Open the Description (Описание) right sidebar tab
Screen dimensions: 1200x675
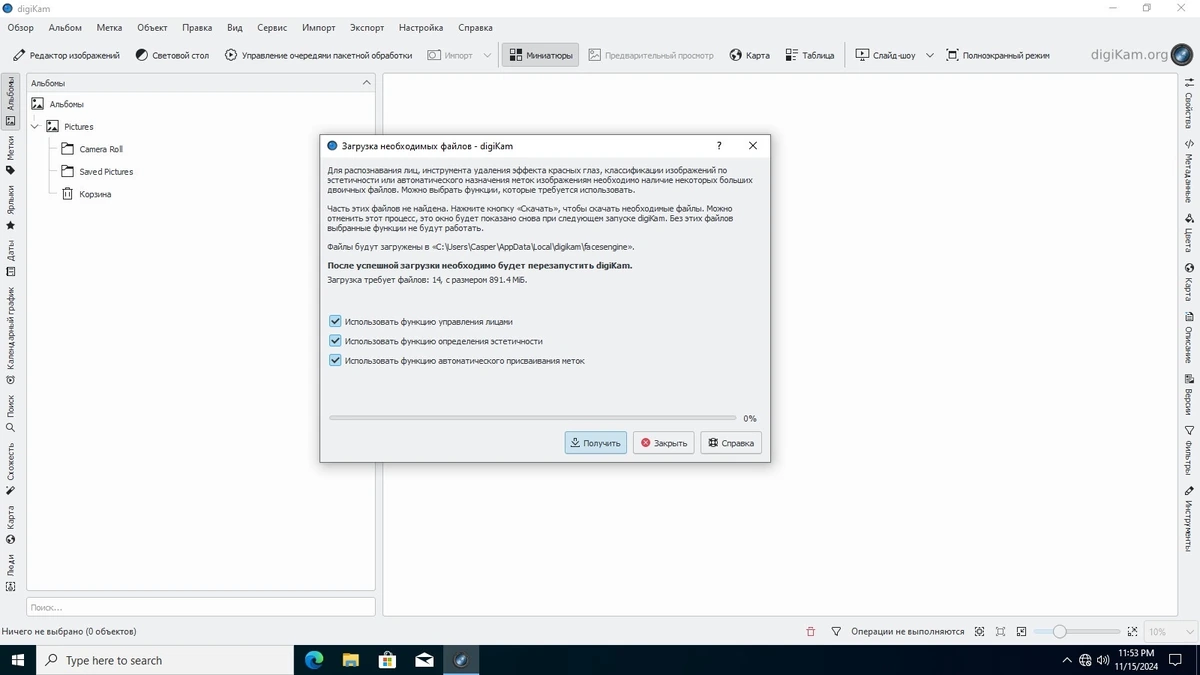coord(1189,337)
